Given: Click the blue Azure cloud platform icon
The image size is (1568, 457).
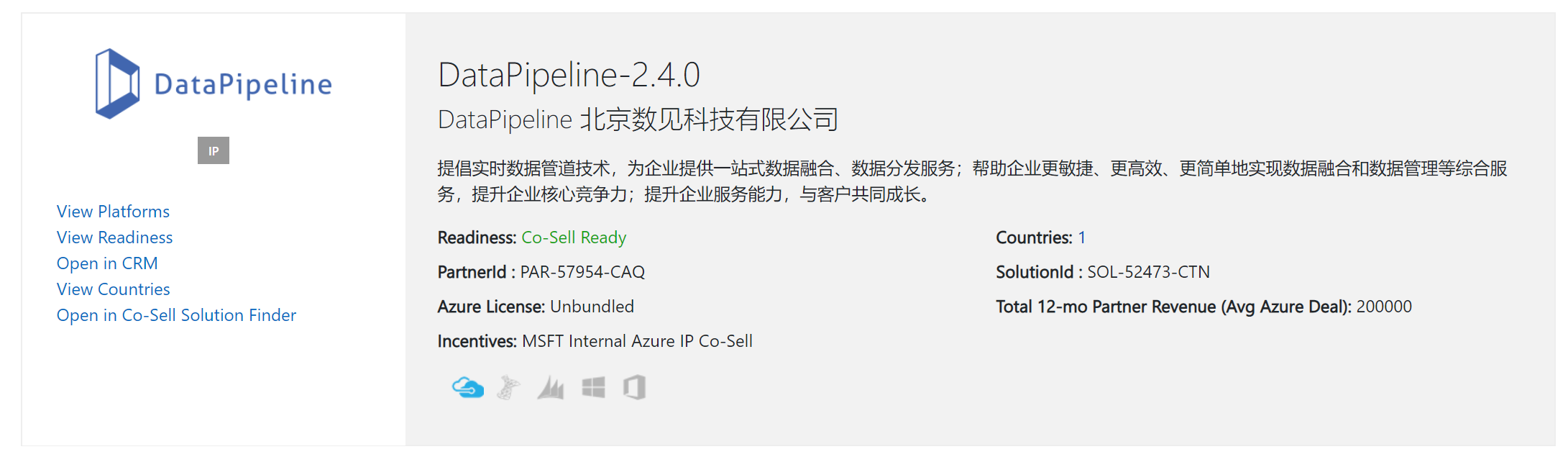Looking at the screenshot, I should tap(467, 388).
